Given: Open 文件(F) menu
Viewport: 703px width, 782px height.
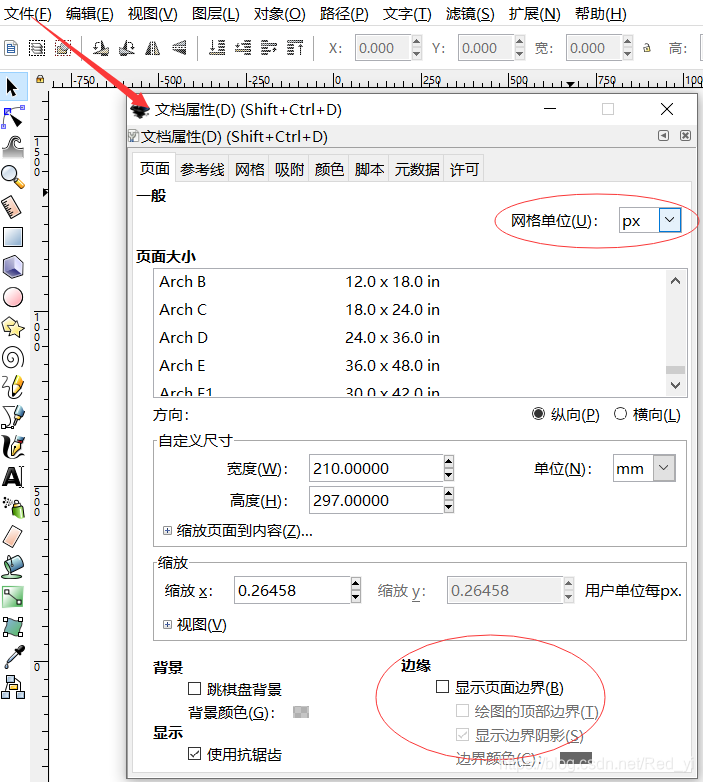Looking at the screenshot, I should tap(27, 13).
